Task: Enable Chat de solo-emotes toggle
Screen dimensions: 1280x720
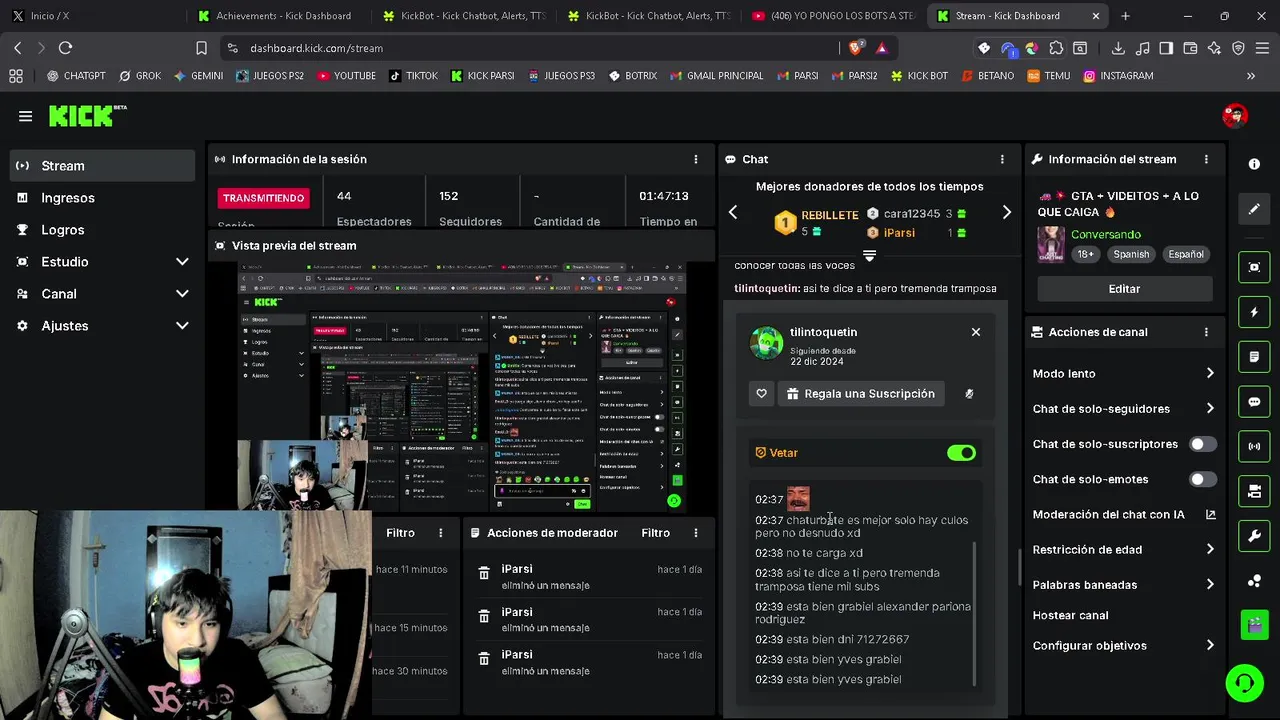Action: (x=1203, y=479)
